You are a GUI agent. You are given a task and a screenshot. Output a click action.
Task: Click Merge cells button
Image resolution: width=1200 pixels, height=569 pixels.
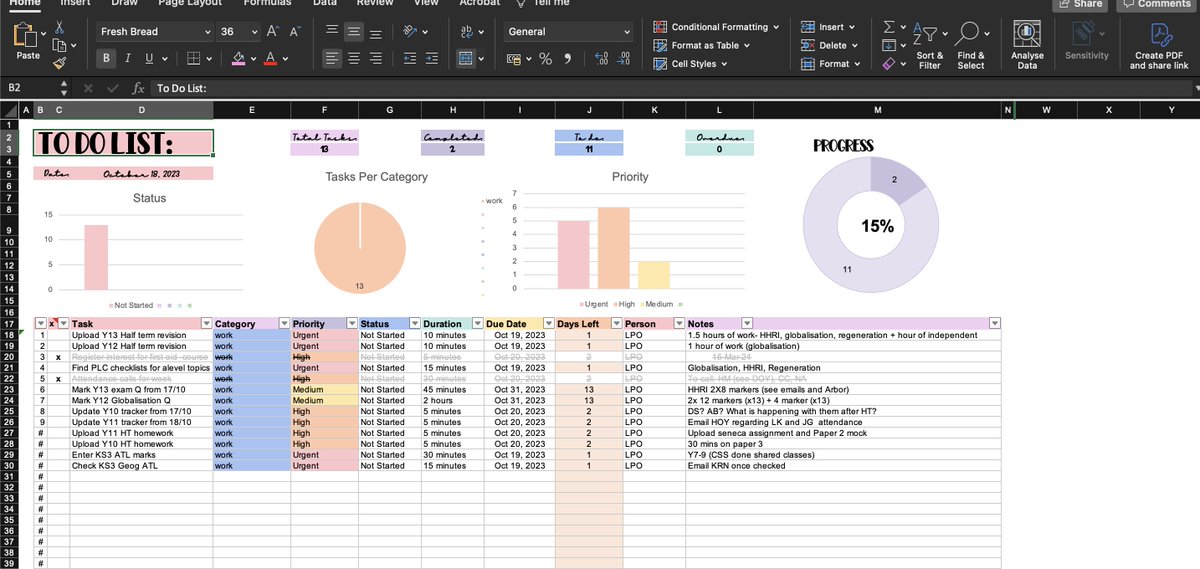click(465, 59)
